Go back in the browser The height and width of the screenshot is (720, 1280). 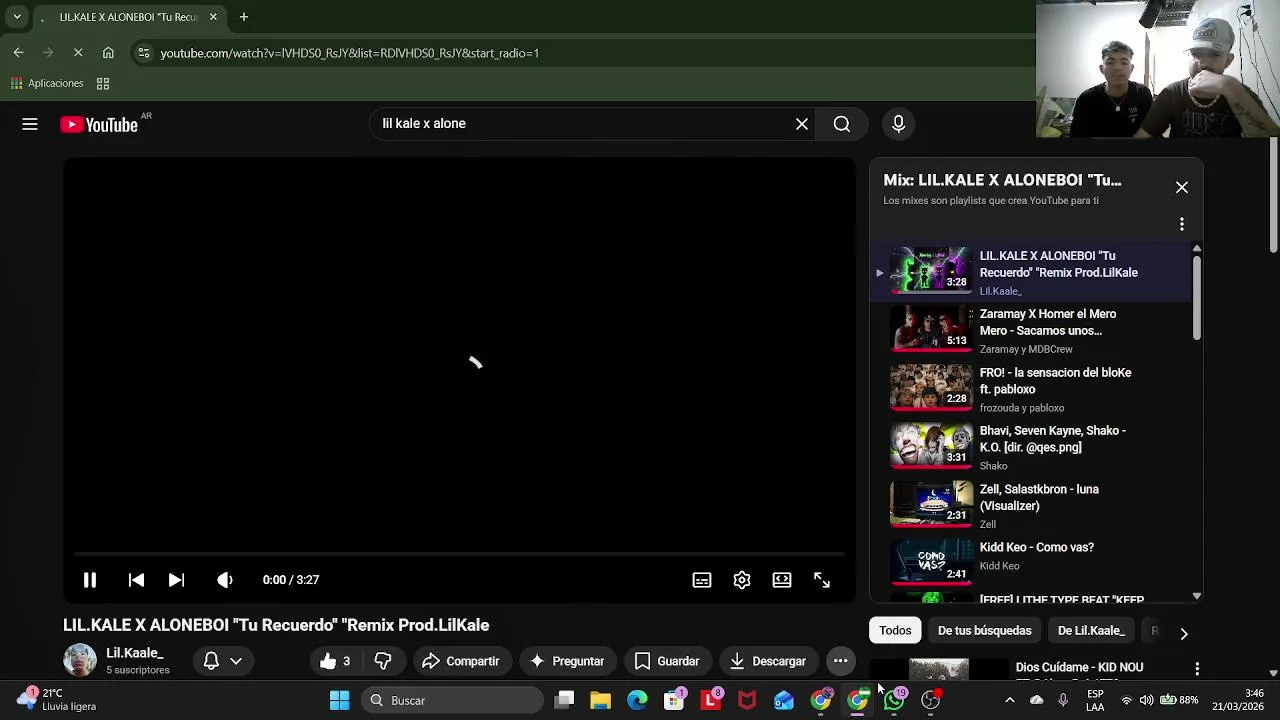click(x=18, y=53)
